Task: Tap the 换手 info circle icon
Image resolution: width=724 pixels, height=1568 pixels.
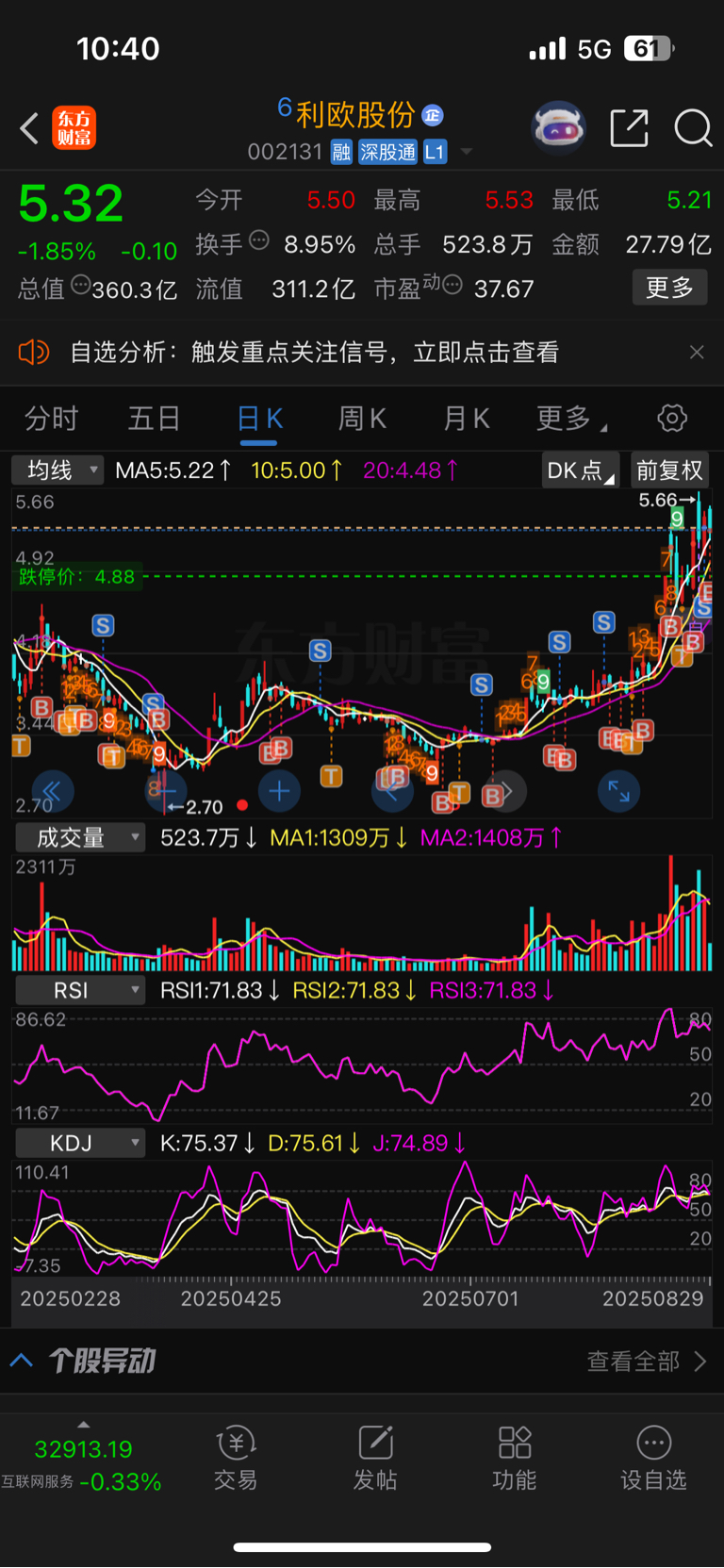Action: pyautogui.click(x=258, y=240)
